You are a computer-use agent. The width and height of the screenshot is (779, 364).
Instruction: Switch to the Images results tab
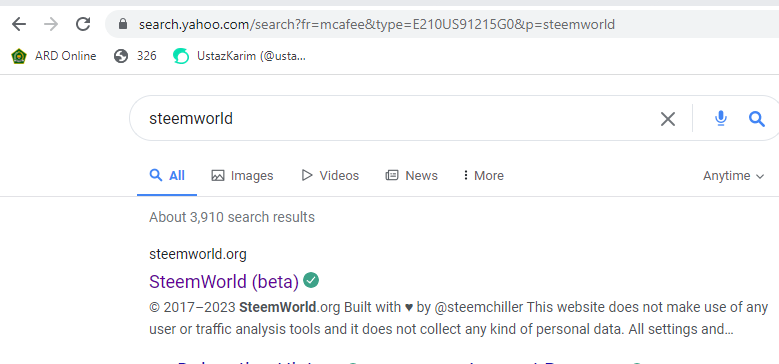pos(242,175)
